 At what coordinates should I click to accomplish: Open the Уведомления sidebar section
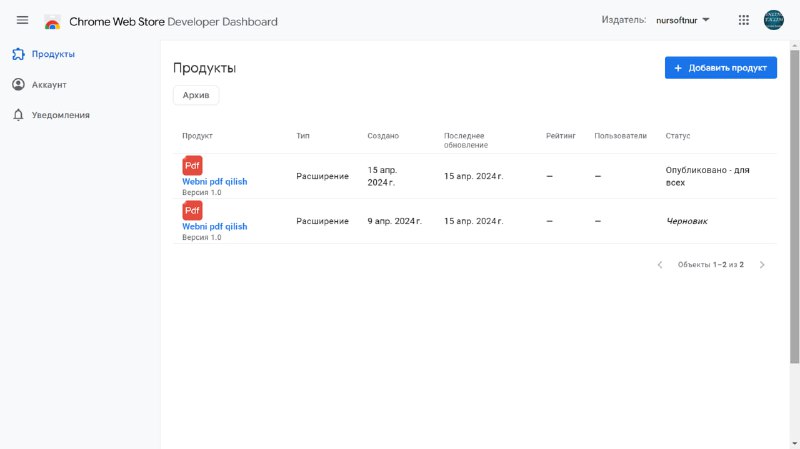61,115
